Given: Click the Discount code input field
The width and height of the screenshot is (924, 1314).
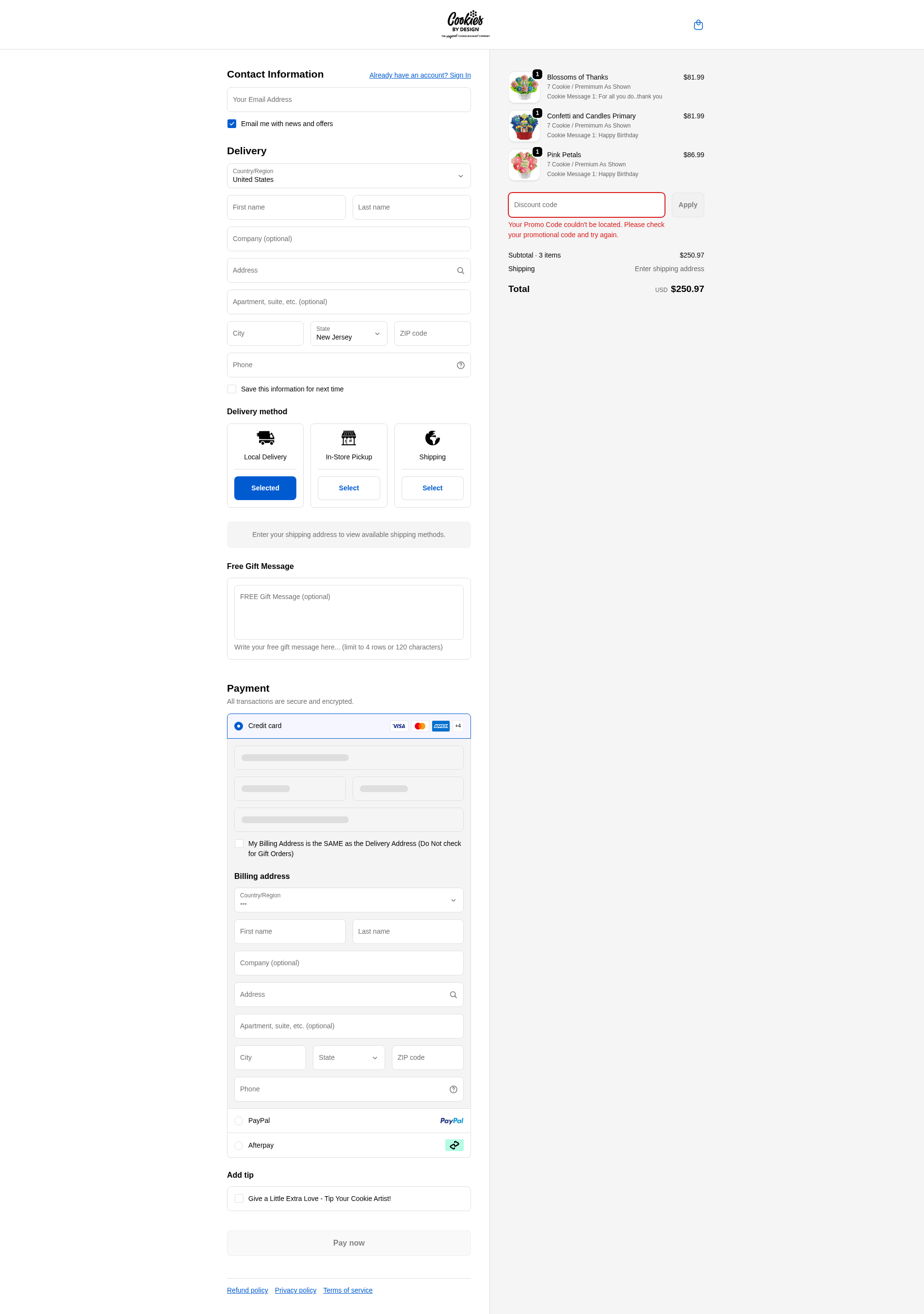Looking at the screenshot, I should pos(586,205).
